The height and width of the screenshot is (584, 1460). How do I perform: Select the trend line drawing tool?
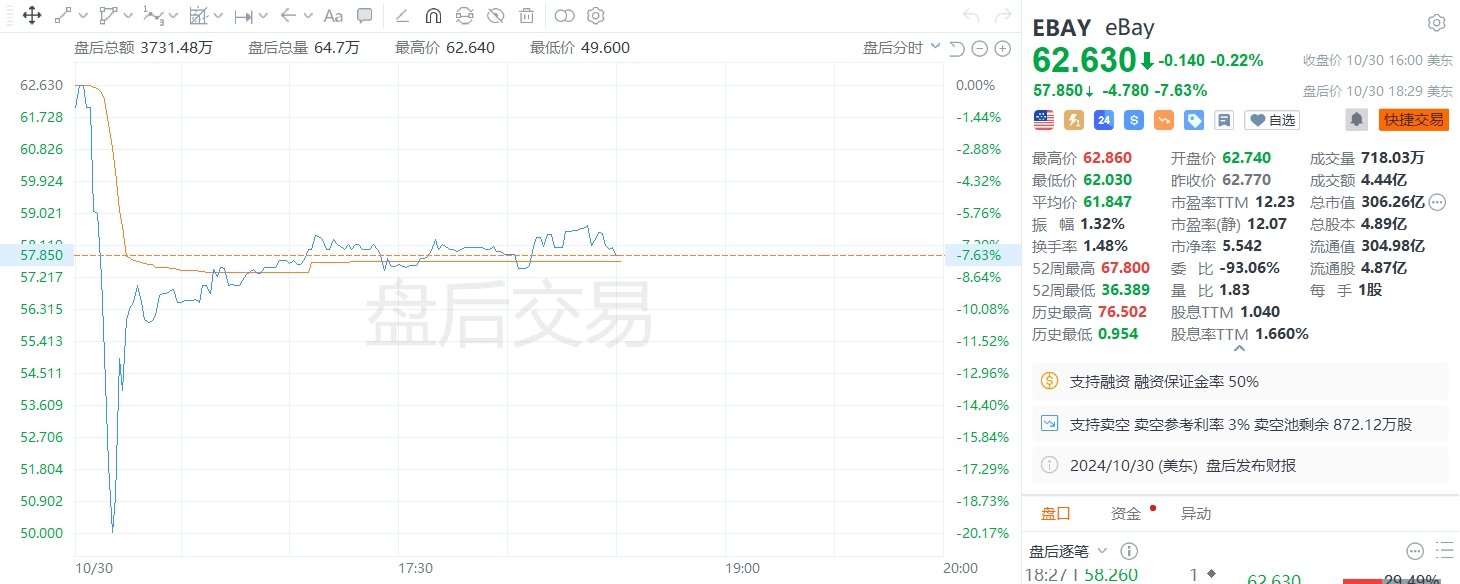point(63,16)
